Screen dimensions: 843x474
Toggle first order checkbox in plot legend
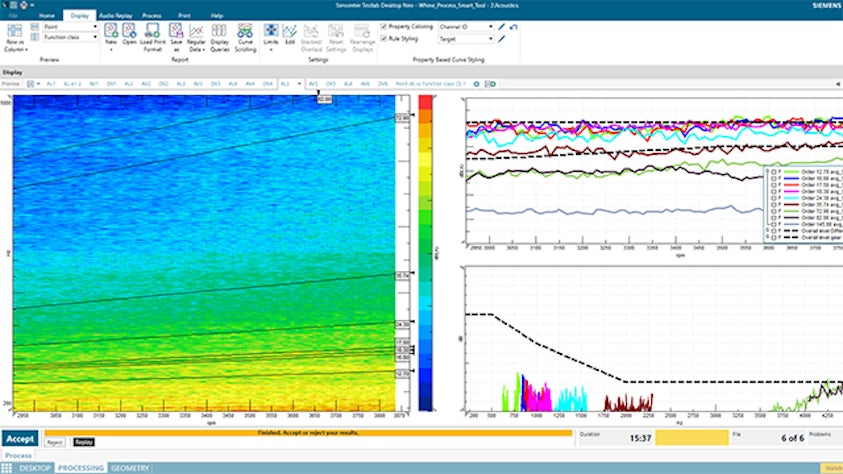click(774, 172)
